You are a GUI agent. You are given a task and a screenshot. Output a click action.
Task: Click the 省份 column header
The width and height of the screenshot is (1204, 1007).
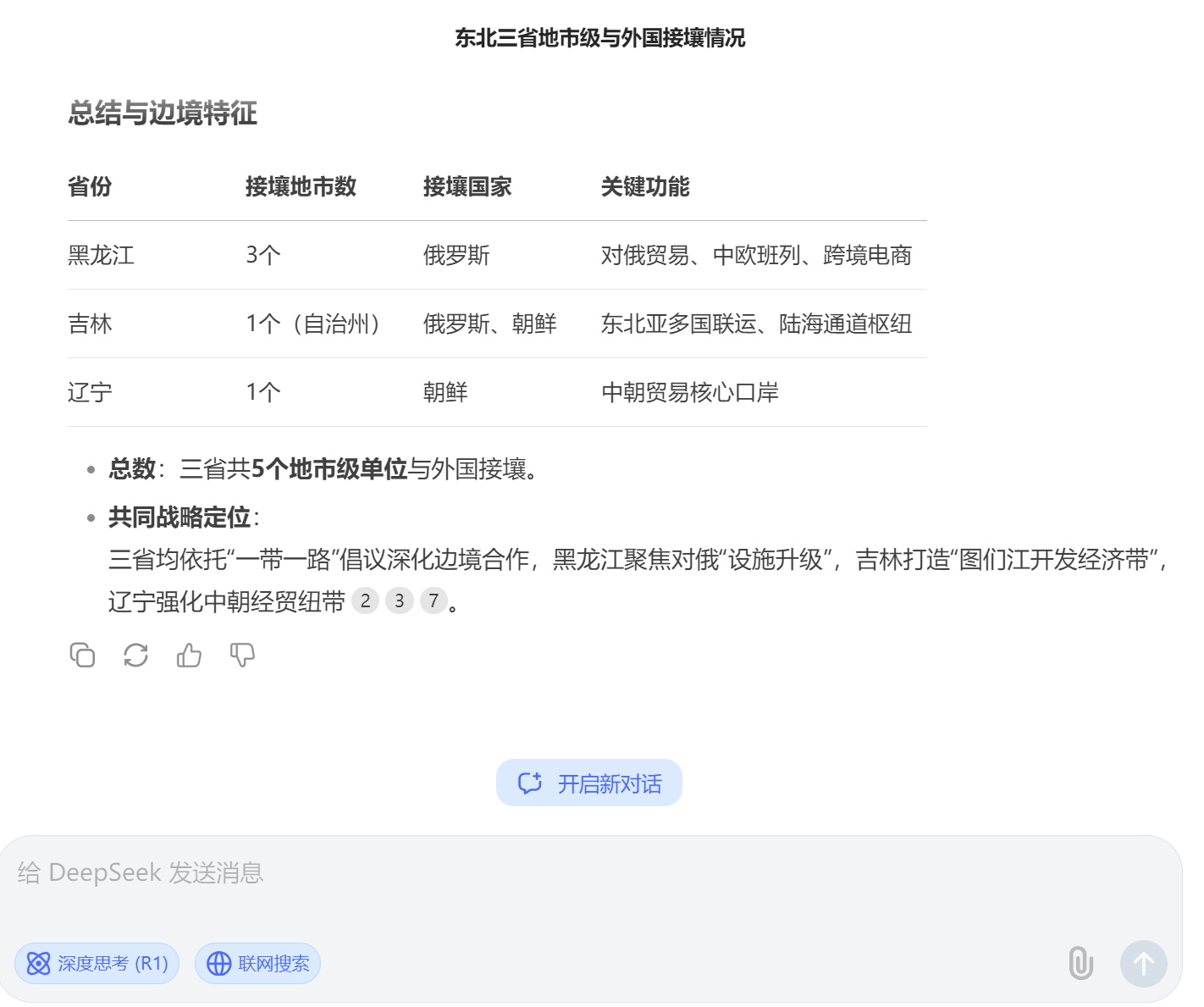pyautogui.click(x=90, y=186)
